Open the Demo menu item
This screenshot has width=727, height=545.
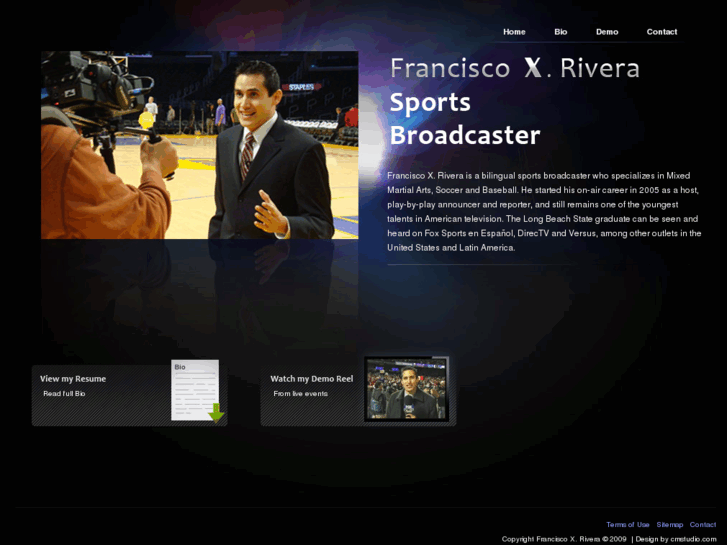click(607, 32)
